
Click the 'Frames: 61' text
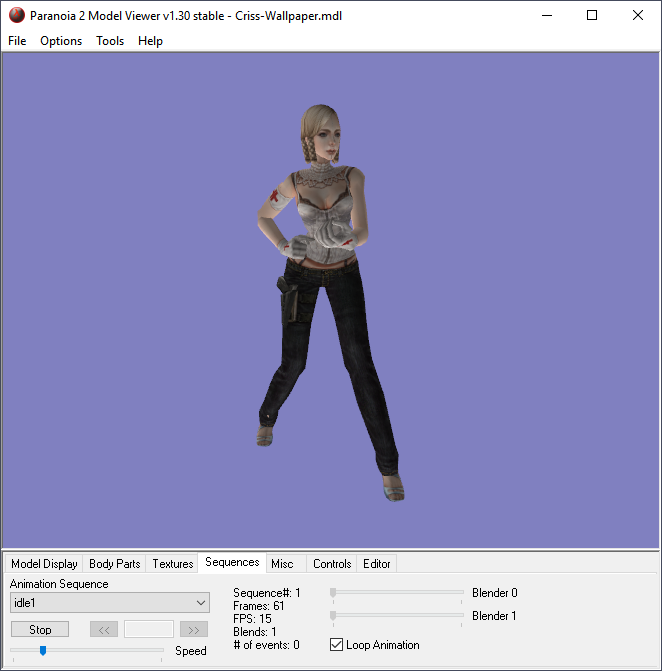coord(258,606)
